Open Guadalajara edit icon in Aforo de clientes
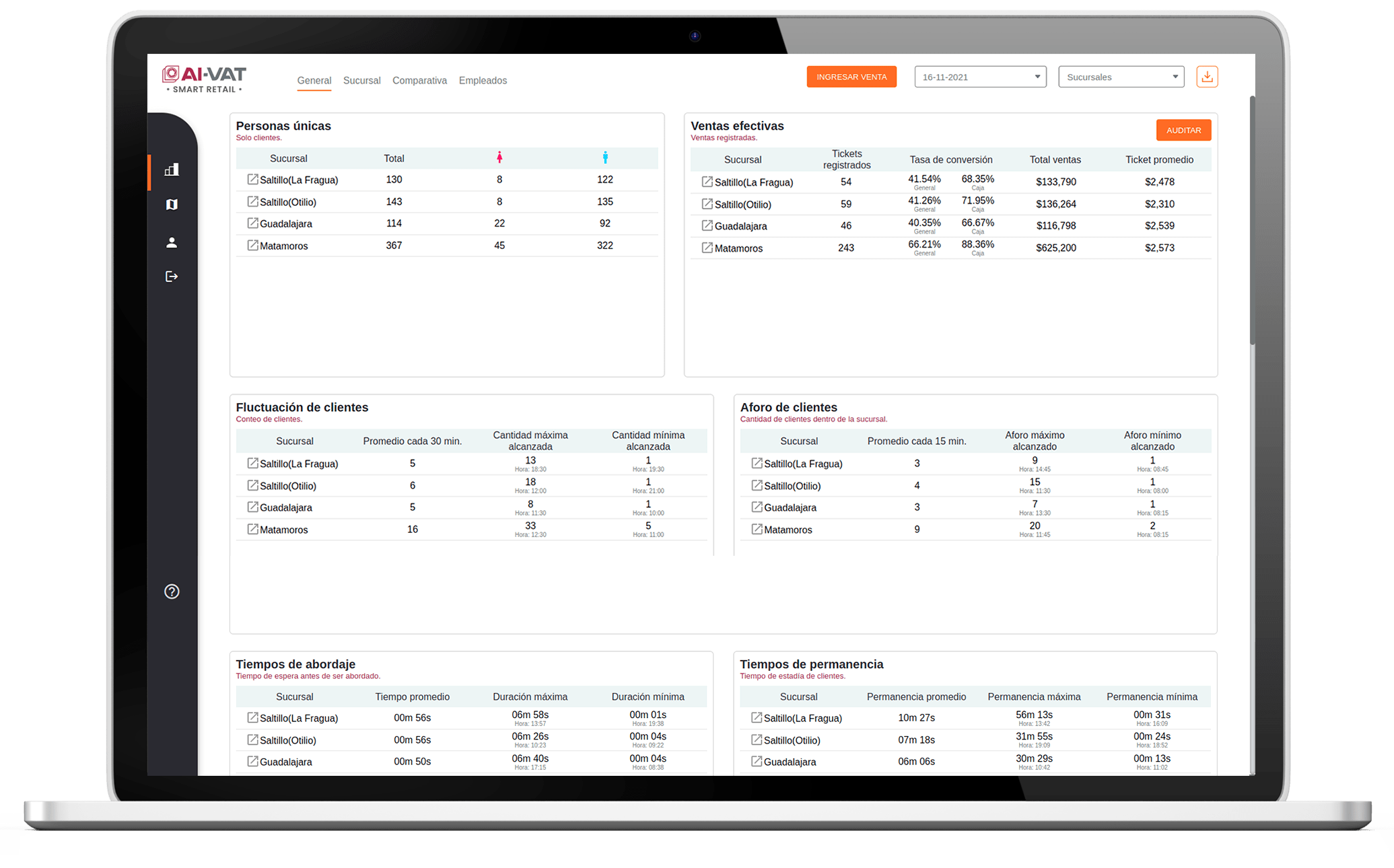The height and width of the screenshot is (868, 1394). pyautogui.click(x=757, y=507)
